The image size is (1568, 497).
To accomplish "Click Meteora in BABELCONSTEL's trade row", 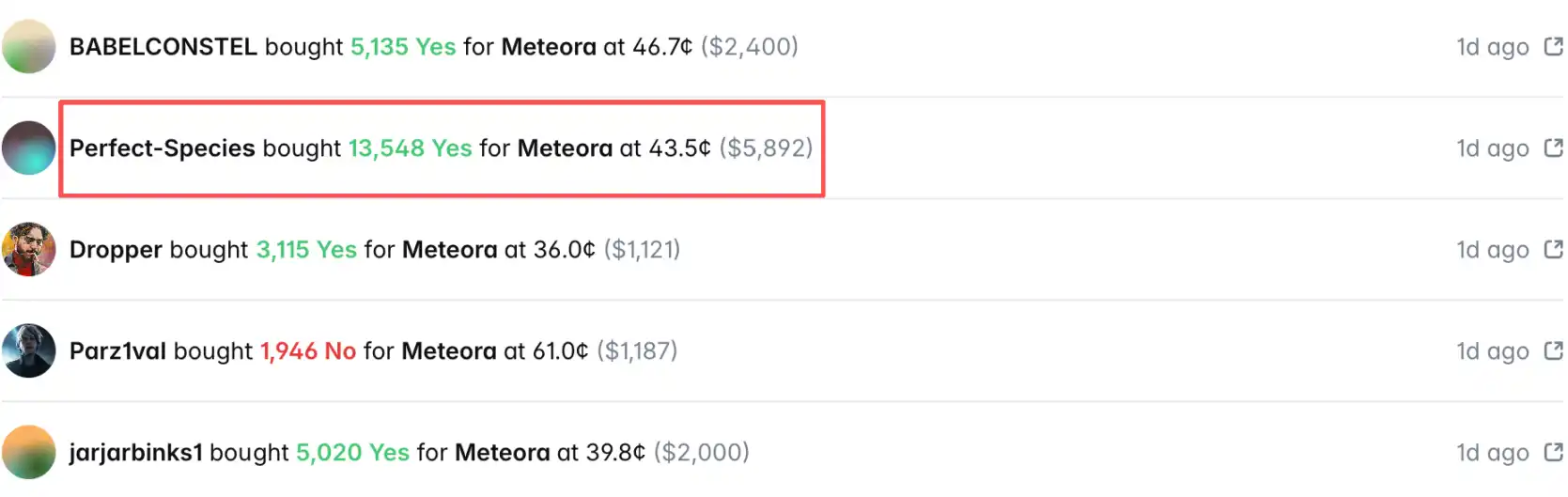I will [549, 47].
